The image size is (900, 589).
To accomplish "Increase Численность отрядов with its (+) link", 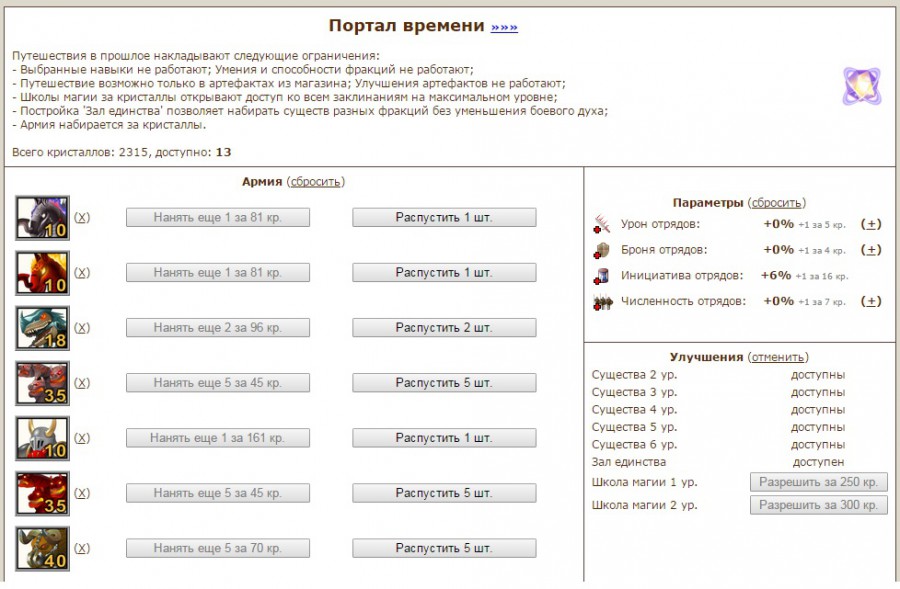I will click(871, 301).
